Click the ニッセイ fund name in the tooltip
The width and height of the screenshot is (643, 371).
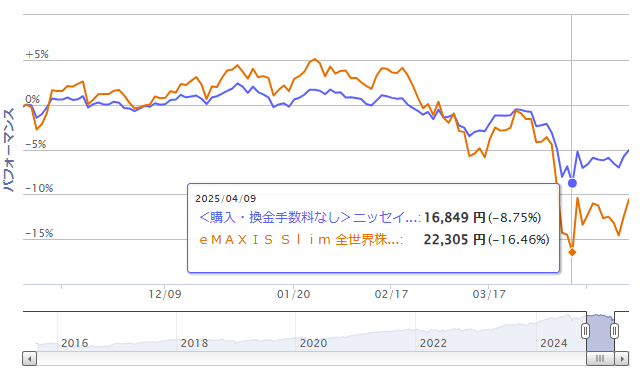(x=310, y=217)
